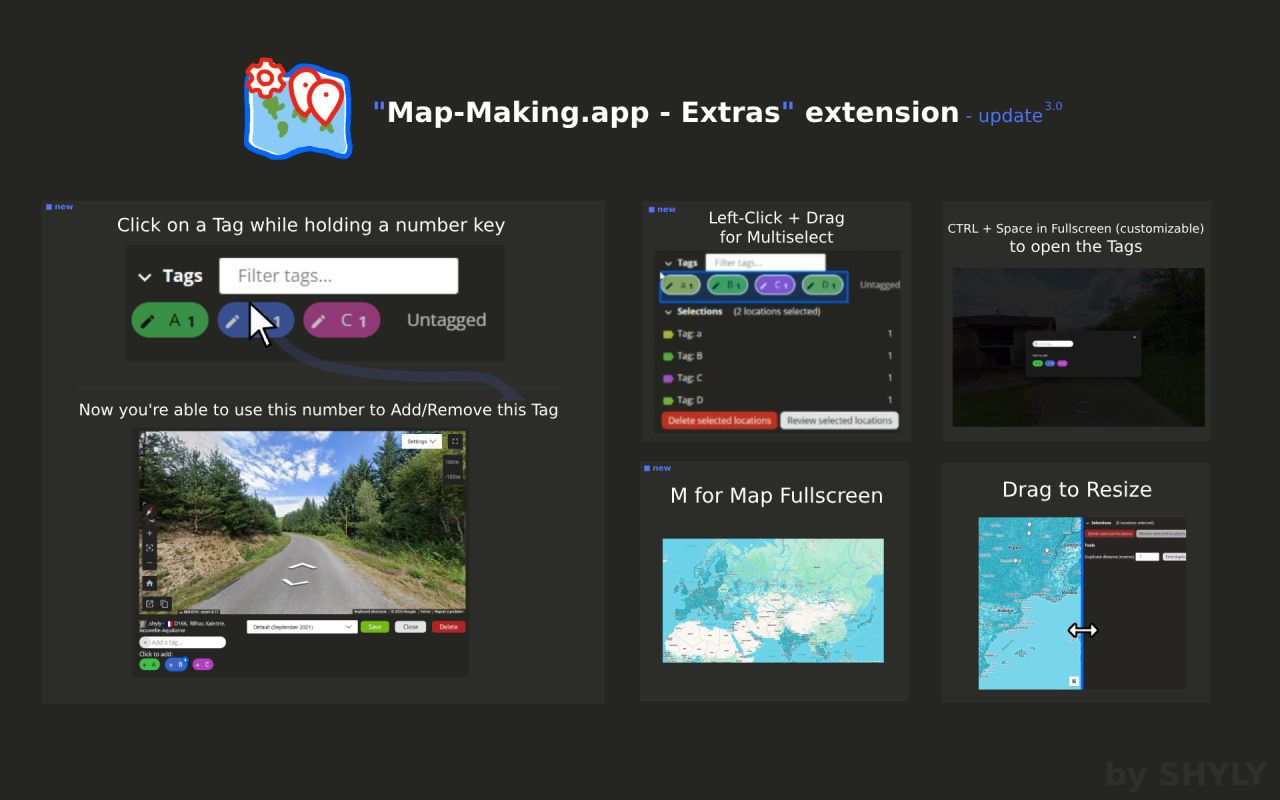Viewport: 1280px width, 800px height.
Task: Close the fullscreen tags popup
Action: pos(1134,337)
